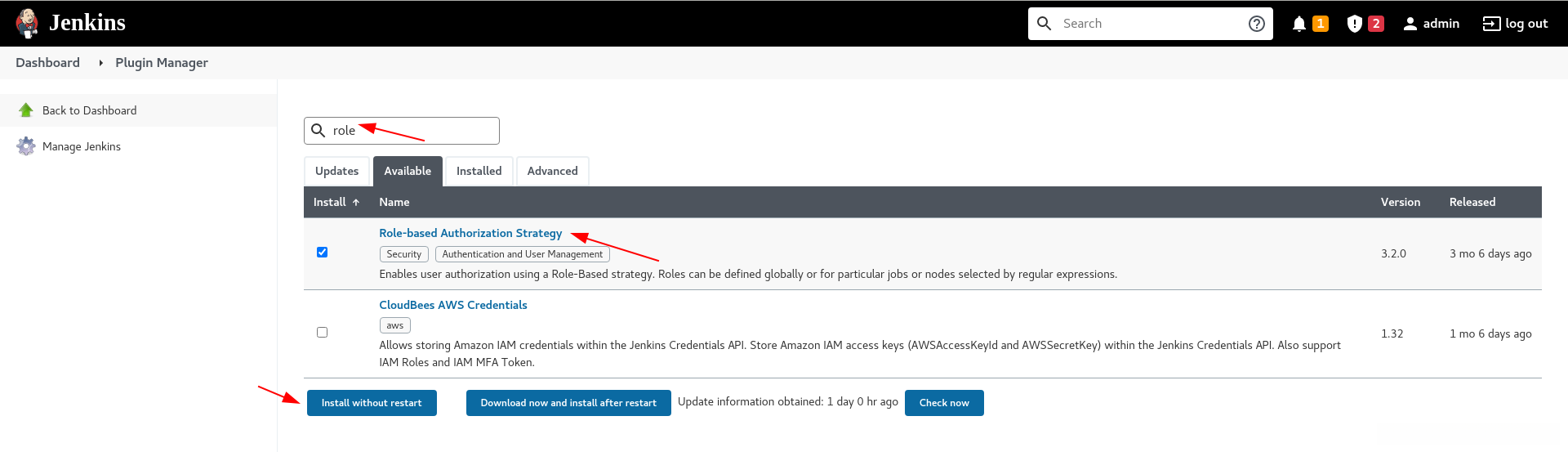
Task: Switch to the Updates tab
Action: 336,171
